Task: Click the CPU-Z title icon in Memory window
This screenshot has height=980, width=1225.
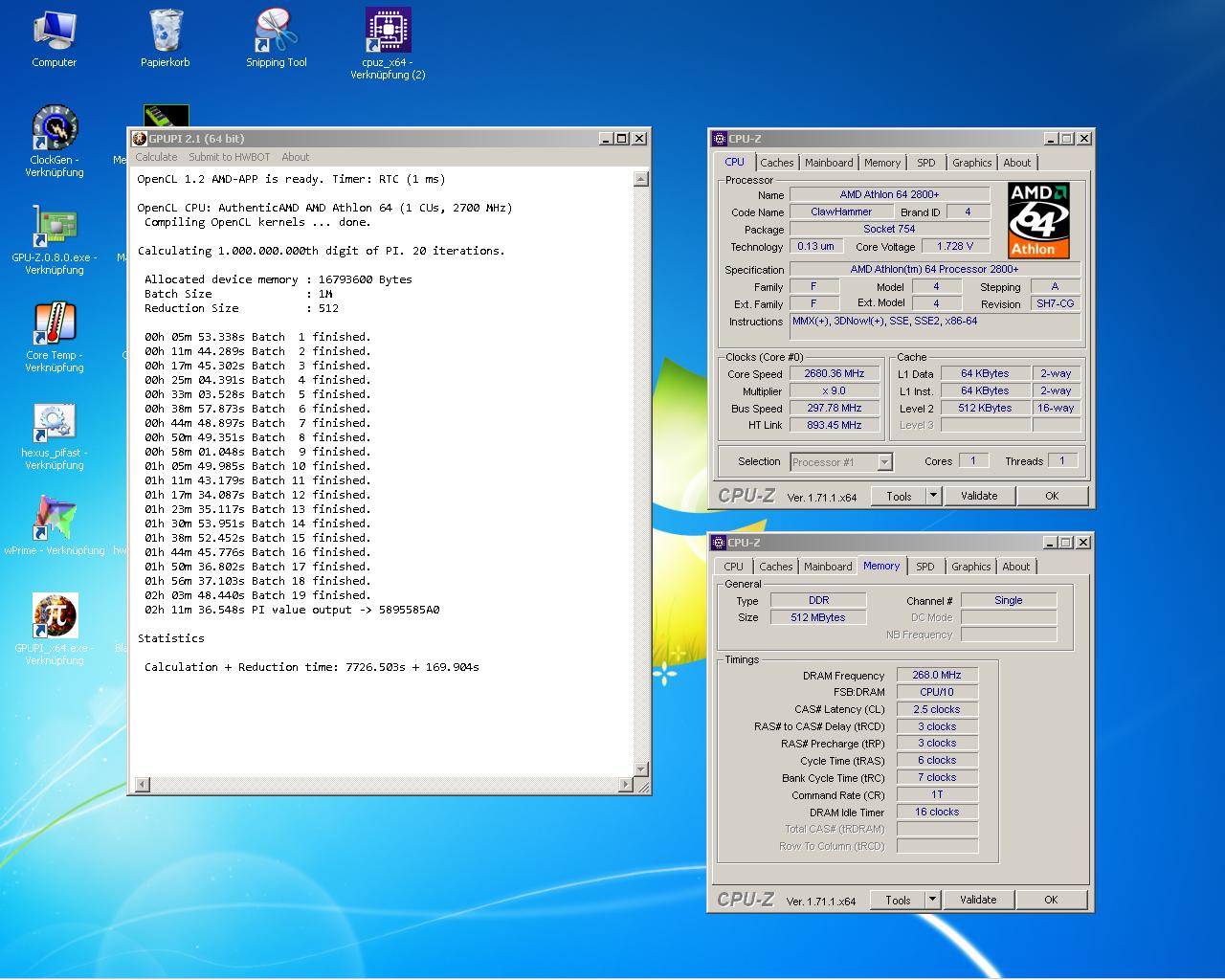Action: click(720, 543)
